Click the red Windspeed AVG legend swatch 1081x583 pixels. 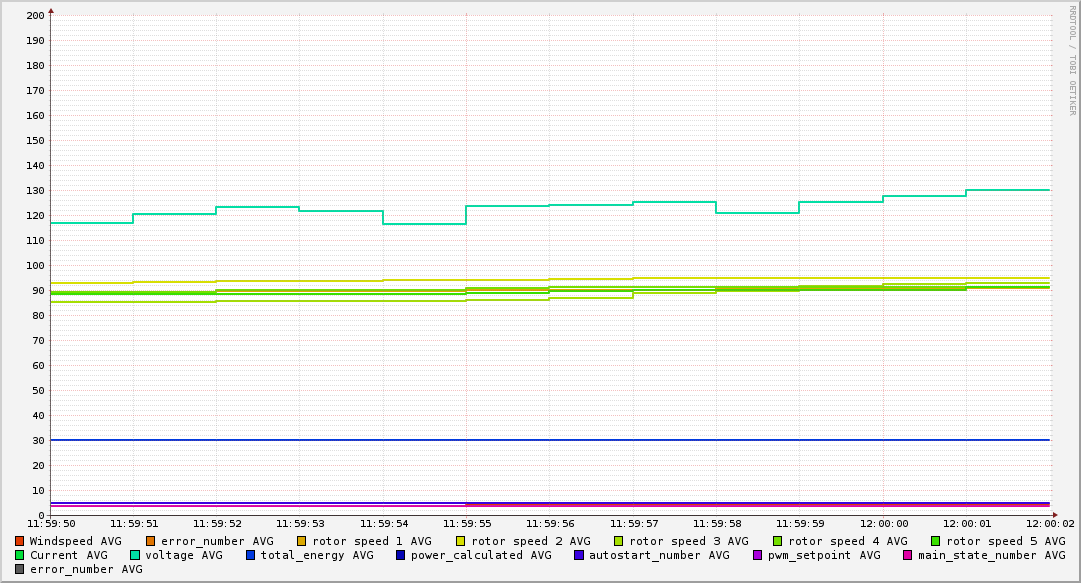[19, 542]
